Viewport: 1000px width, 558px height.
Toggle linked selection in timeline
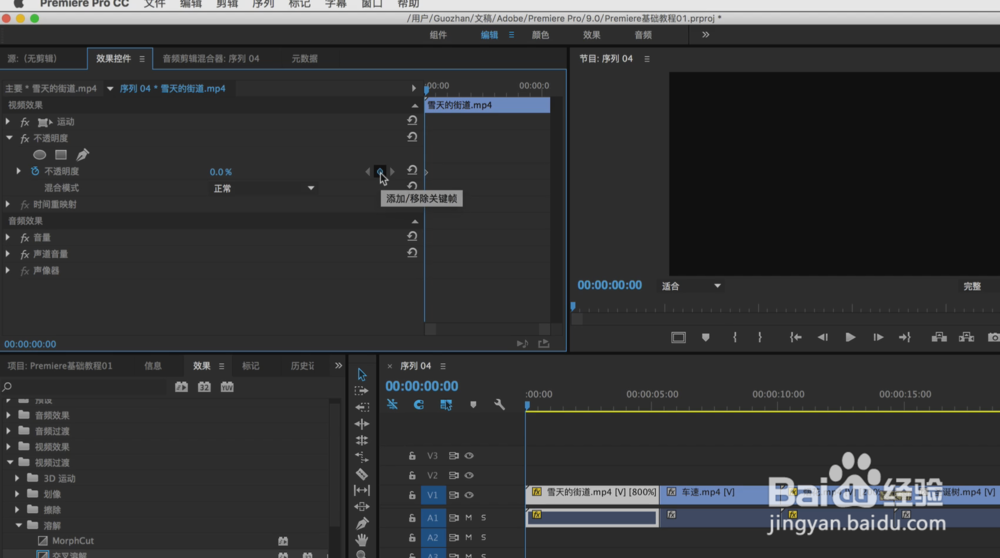coord(446,404)
